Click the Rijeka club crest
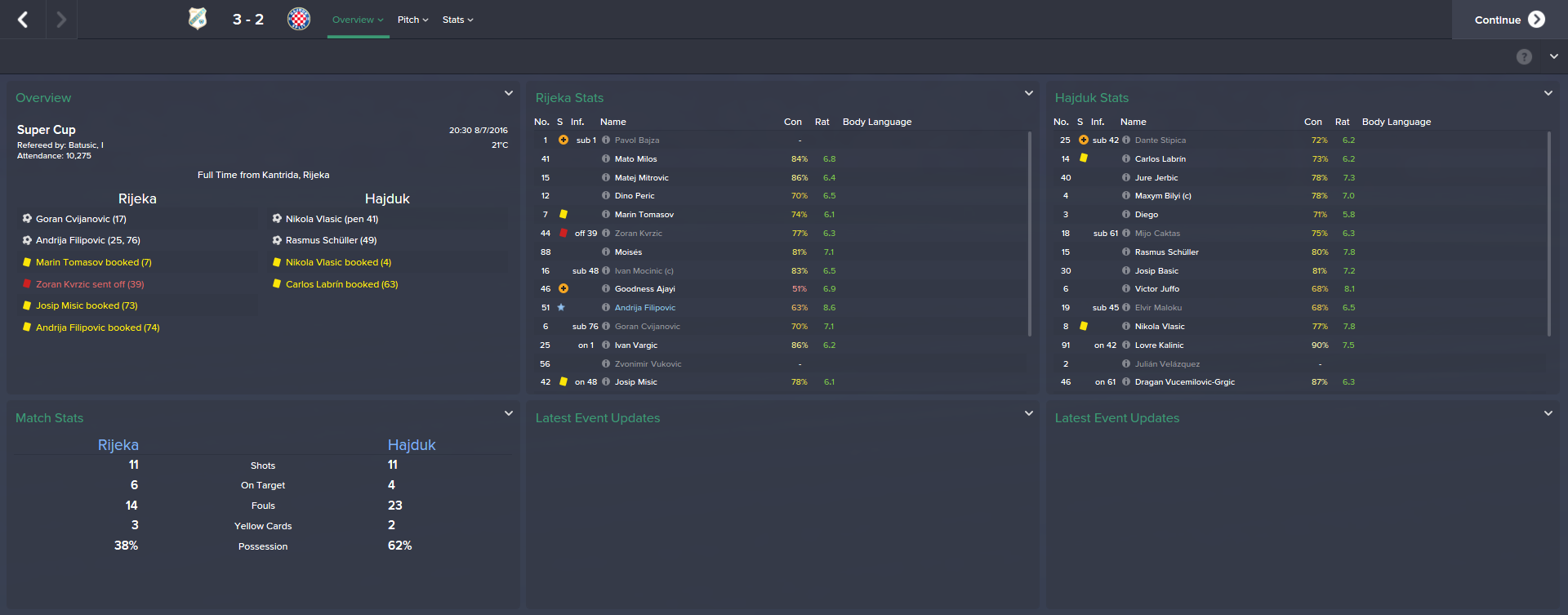This screenshot has height=615, width=1568. 198,19
